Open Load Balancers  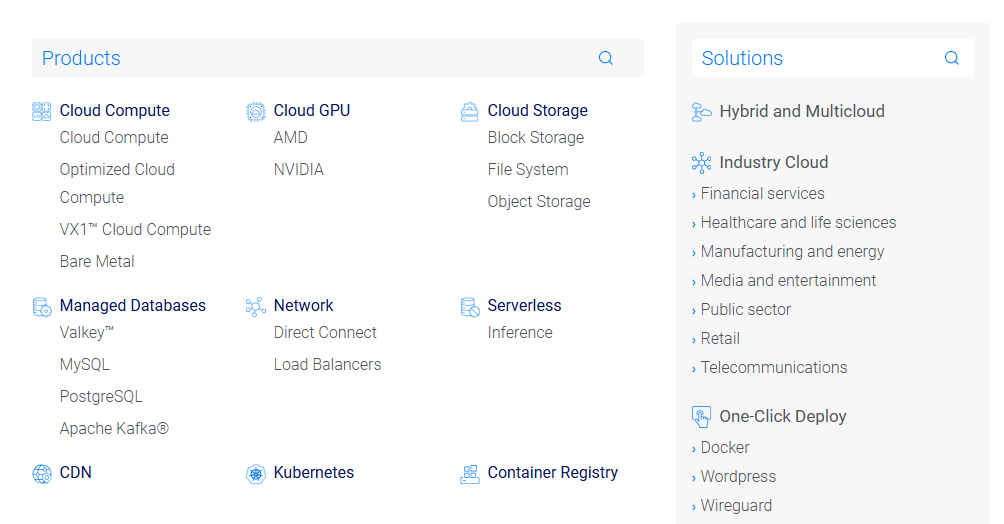tap(327, 364)
